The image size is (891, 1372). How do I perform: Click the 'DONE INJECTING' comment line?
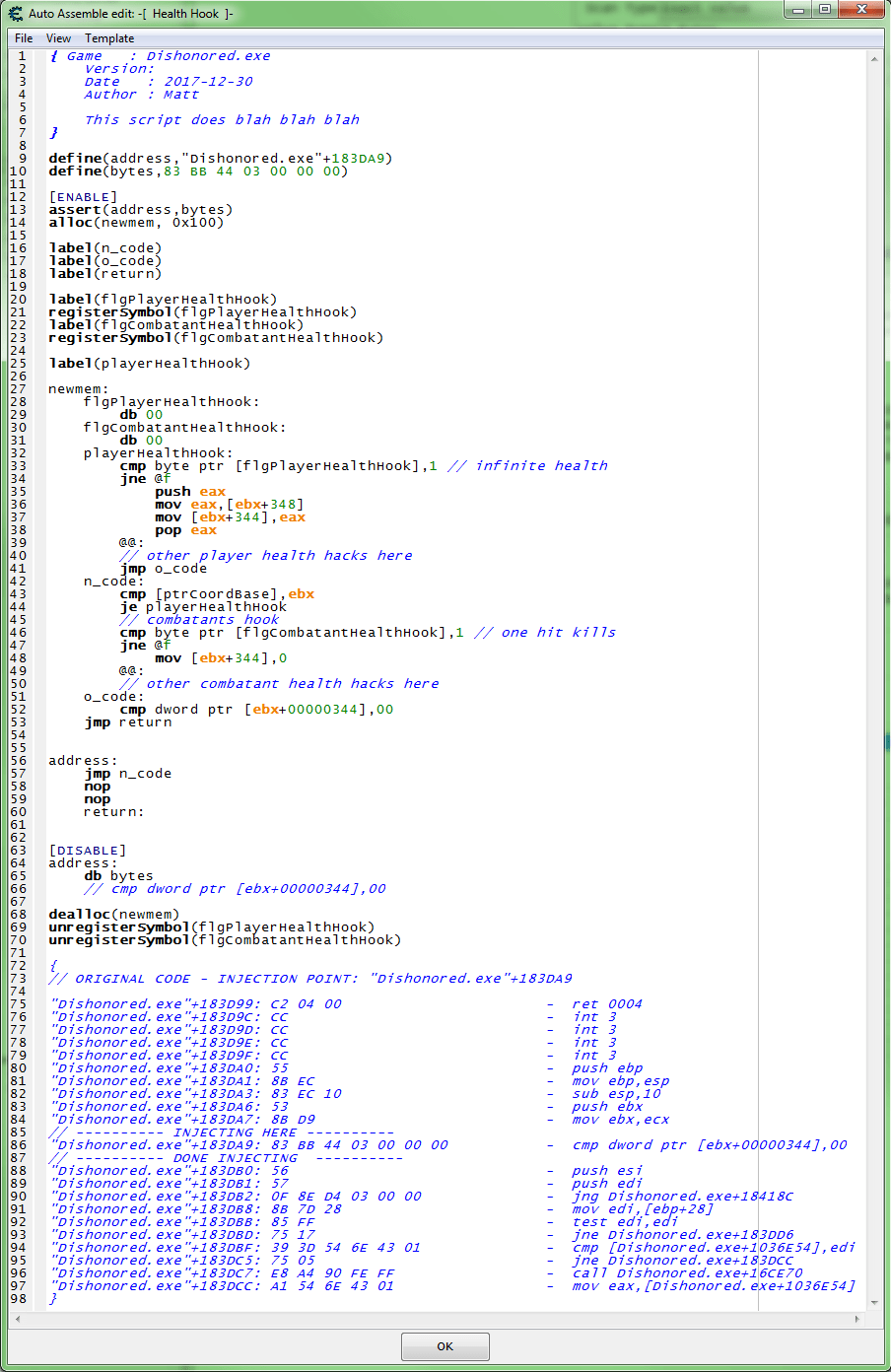click(226, 1158)
